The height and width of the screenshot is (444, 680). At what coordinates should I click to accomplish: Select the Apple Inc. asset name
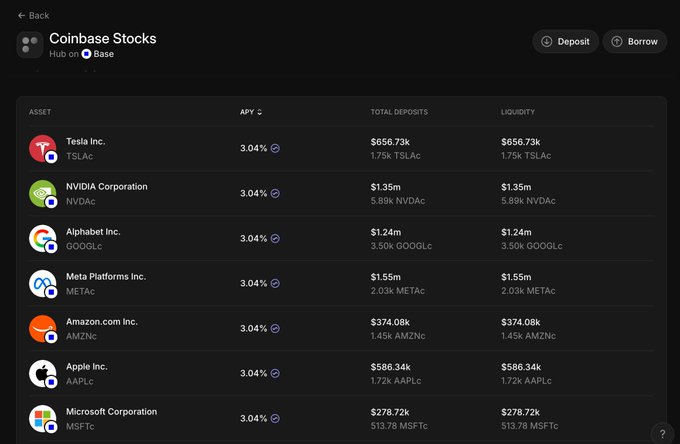tap(87, 367)
